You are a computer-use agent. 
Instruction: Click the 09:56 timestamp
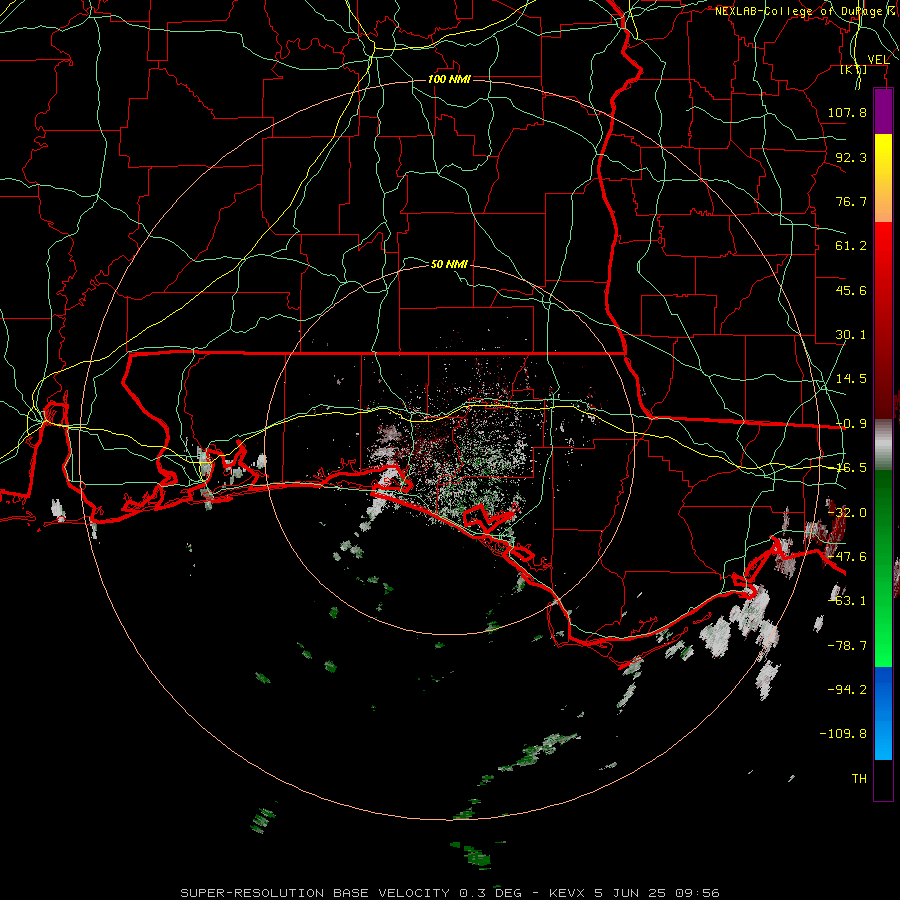tap(697, 893)
